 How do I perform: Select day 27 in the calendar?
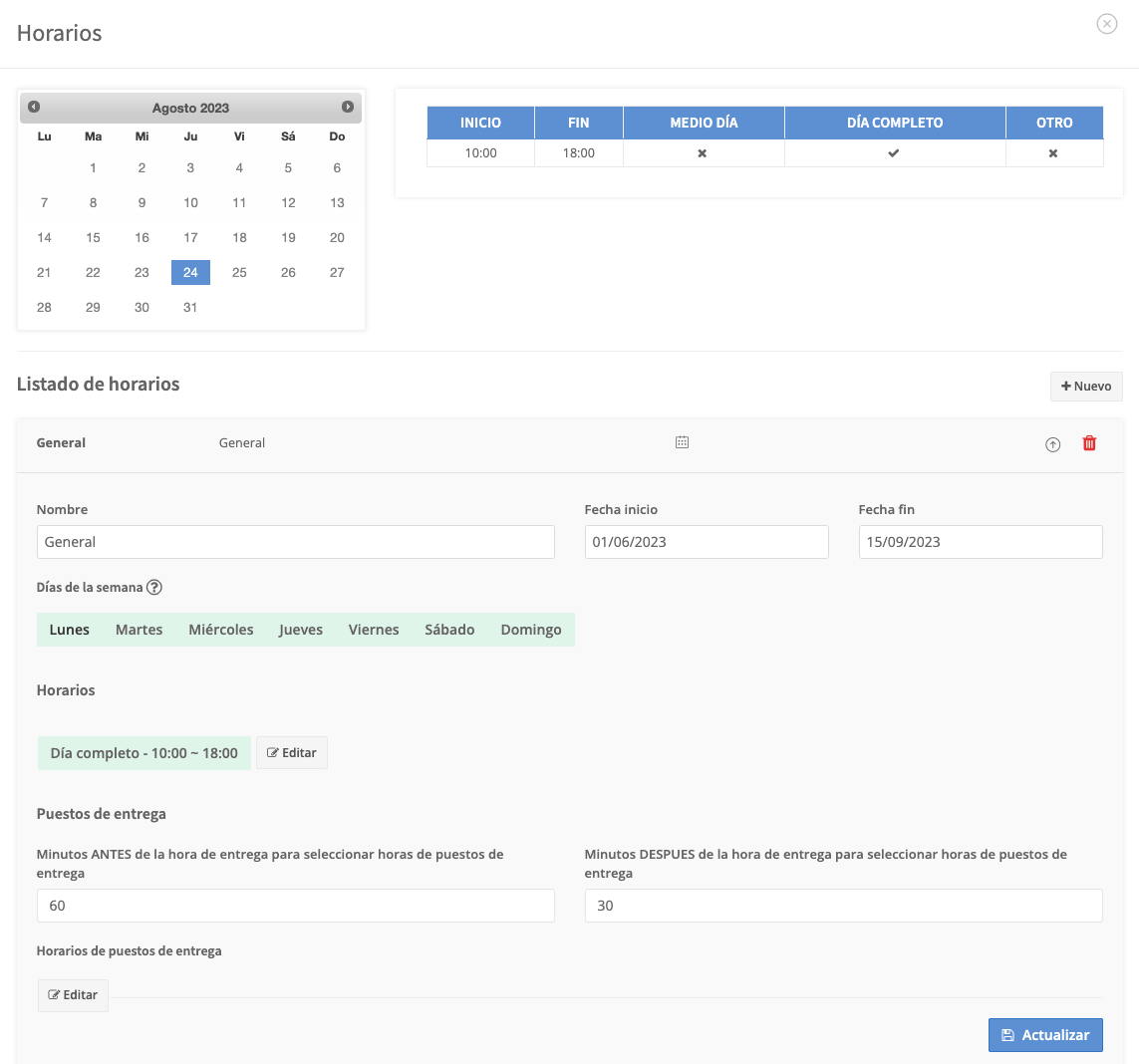[337, 272]
